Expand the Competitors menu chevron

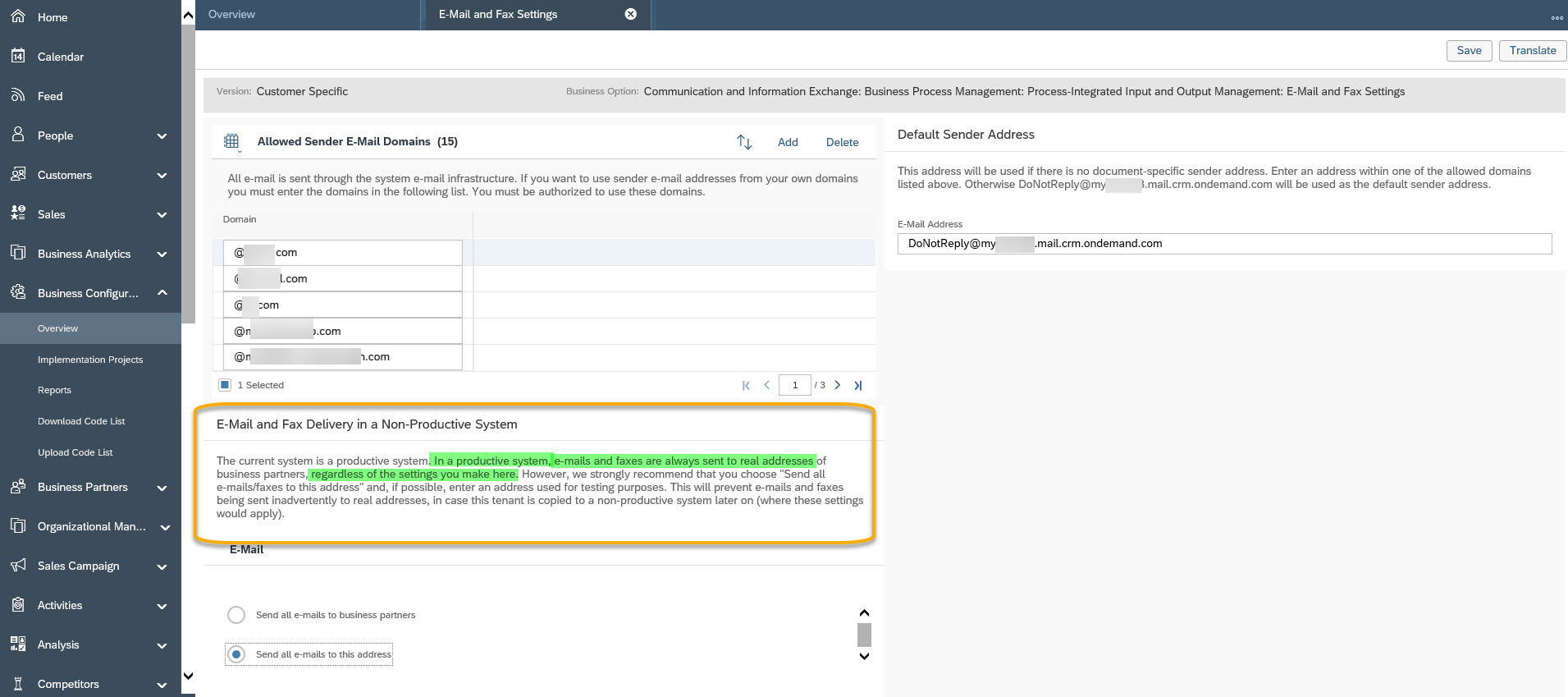[162, 685]
